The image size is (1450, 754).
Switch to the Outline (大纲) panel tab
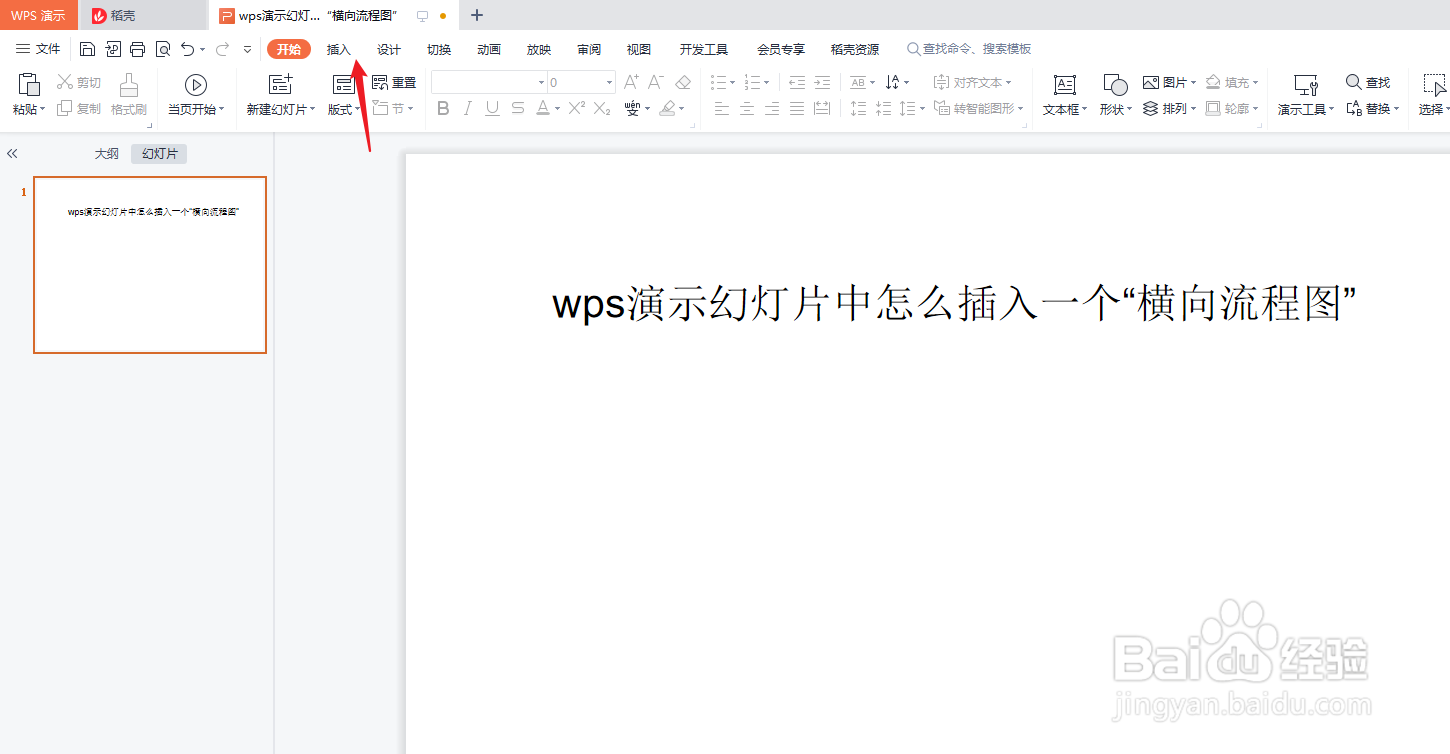coord(107,154)
